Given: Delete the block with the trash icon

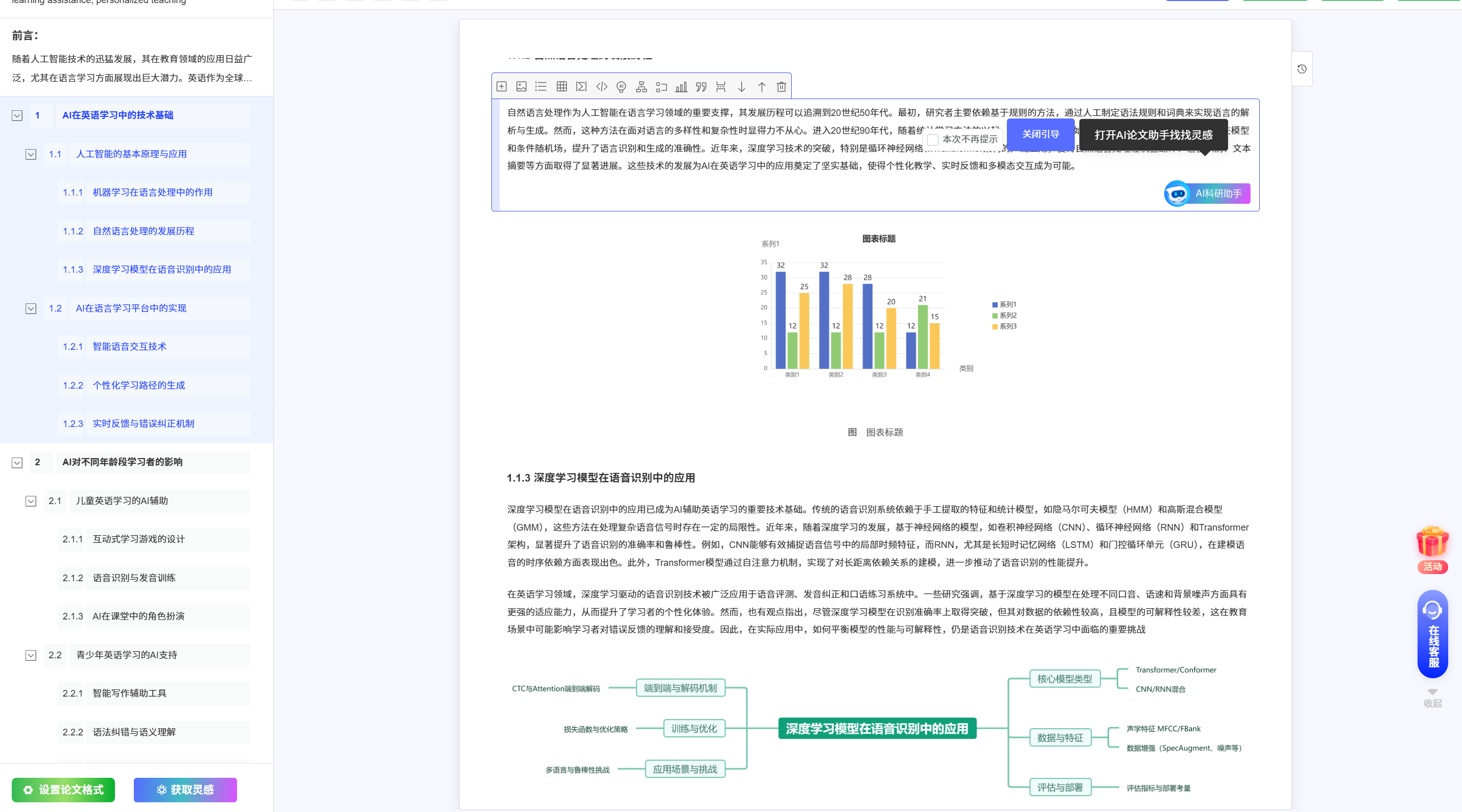Looking at the screenshot, I should click(x=782, y=87).
